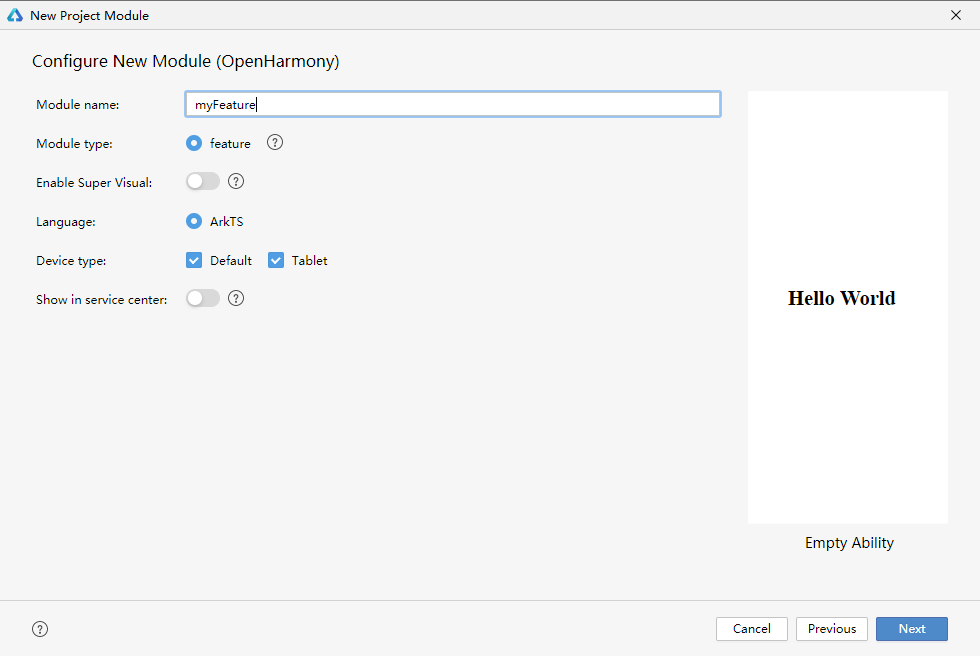The width and height of the screenshot is (980, 656).
Task: Uncheck the Tablet device type checkbox
Action: (x=276, y=261)
